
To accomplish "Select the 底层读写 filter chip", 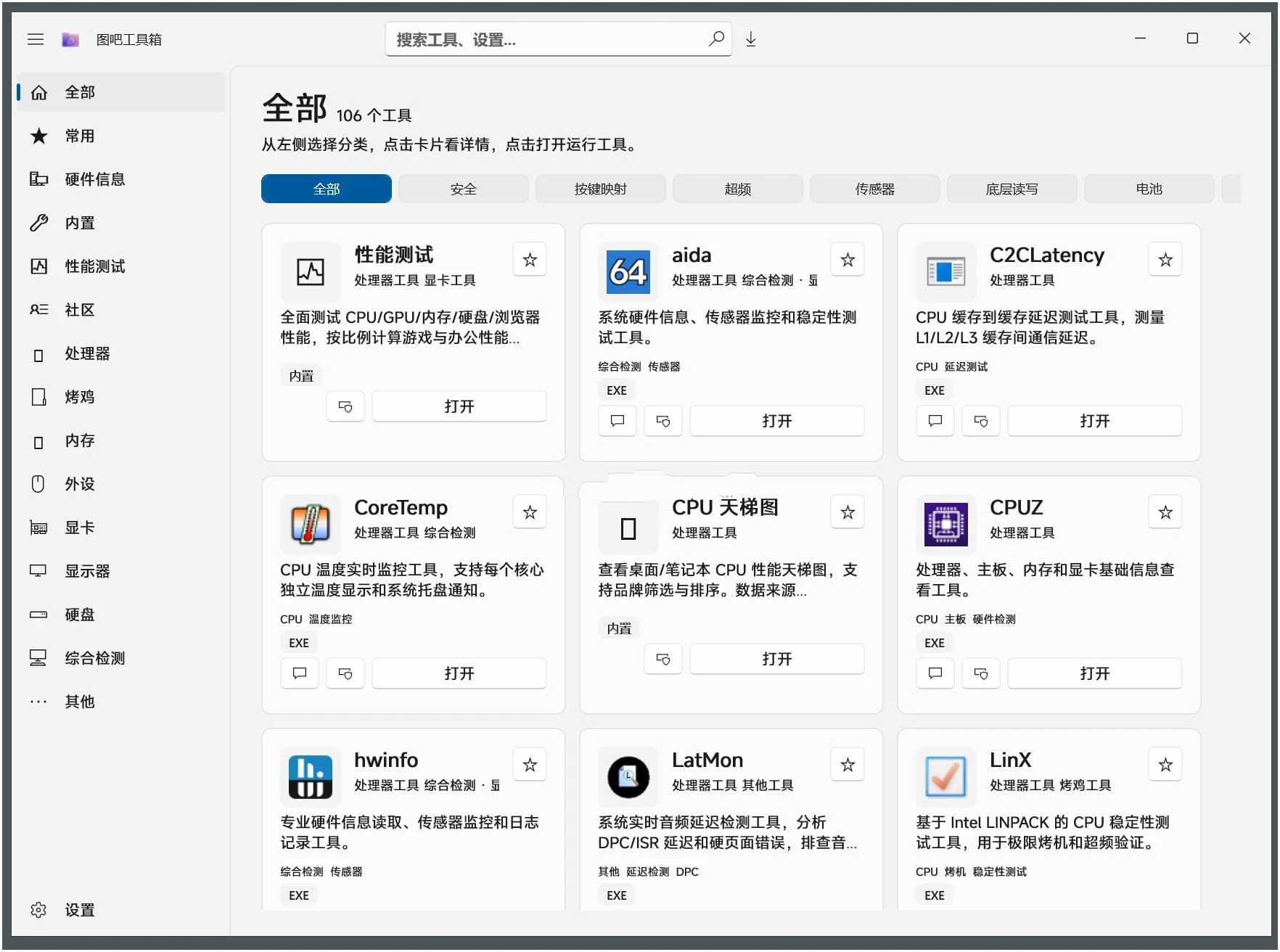I will tap(1012, 189).
